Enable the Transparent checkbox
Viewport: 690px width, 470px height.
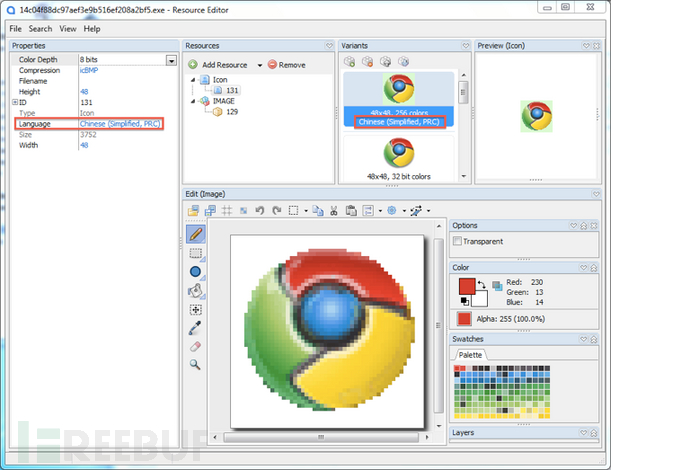tap(458, 241)
